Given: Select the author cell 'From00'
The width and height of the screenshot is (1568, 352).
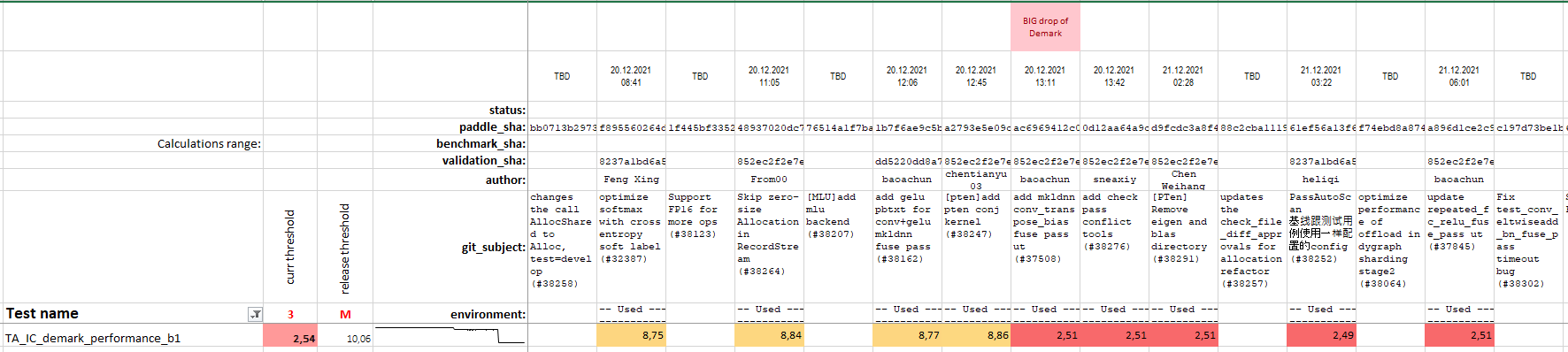Looking at the screenshot, I should (x=769, y=180).
